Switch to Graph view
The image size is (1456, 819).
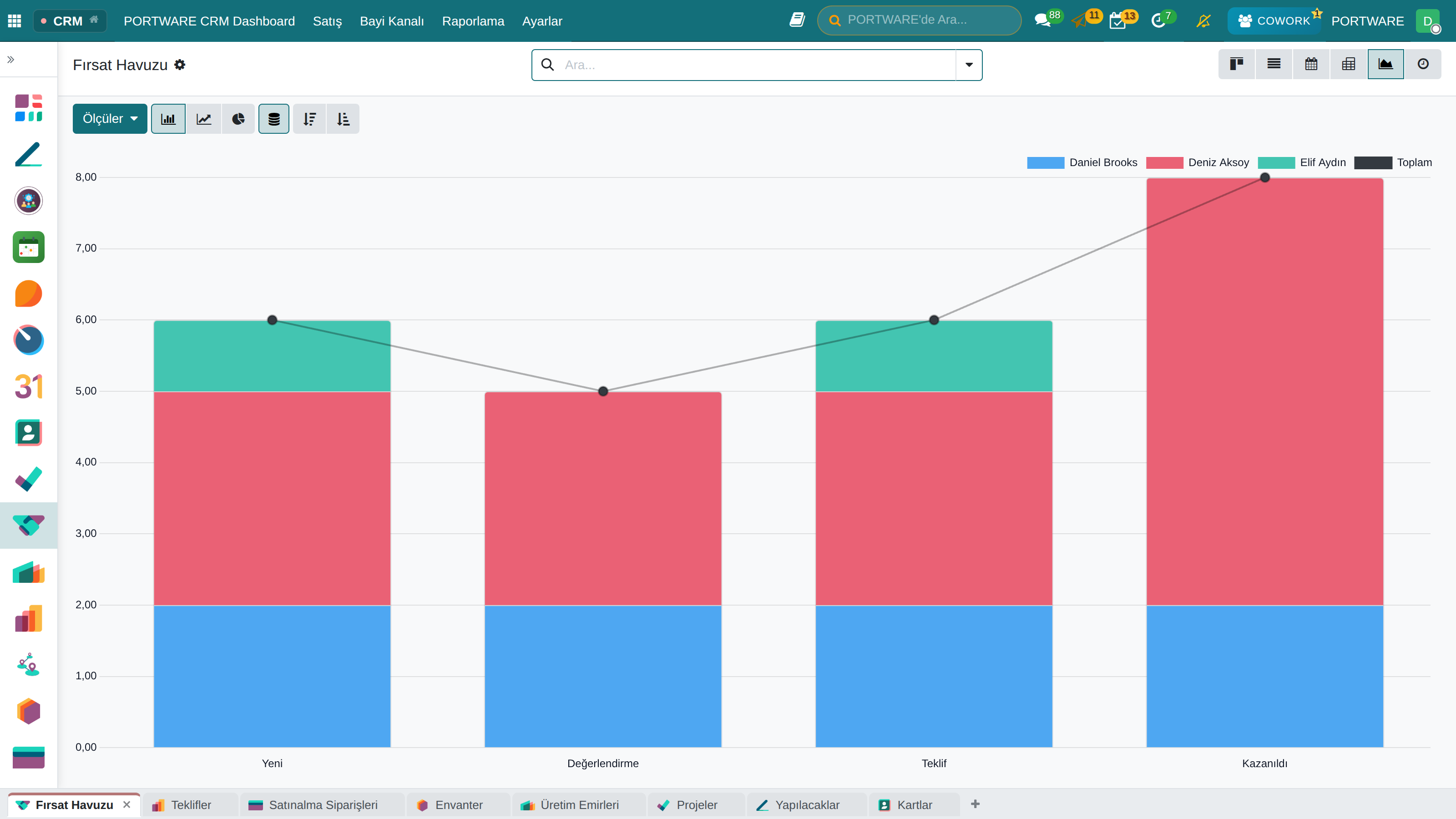coord(1385,64)
